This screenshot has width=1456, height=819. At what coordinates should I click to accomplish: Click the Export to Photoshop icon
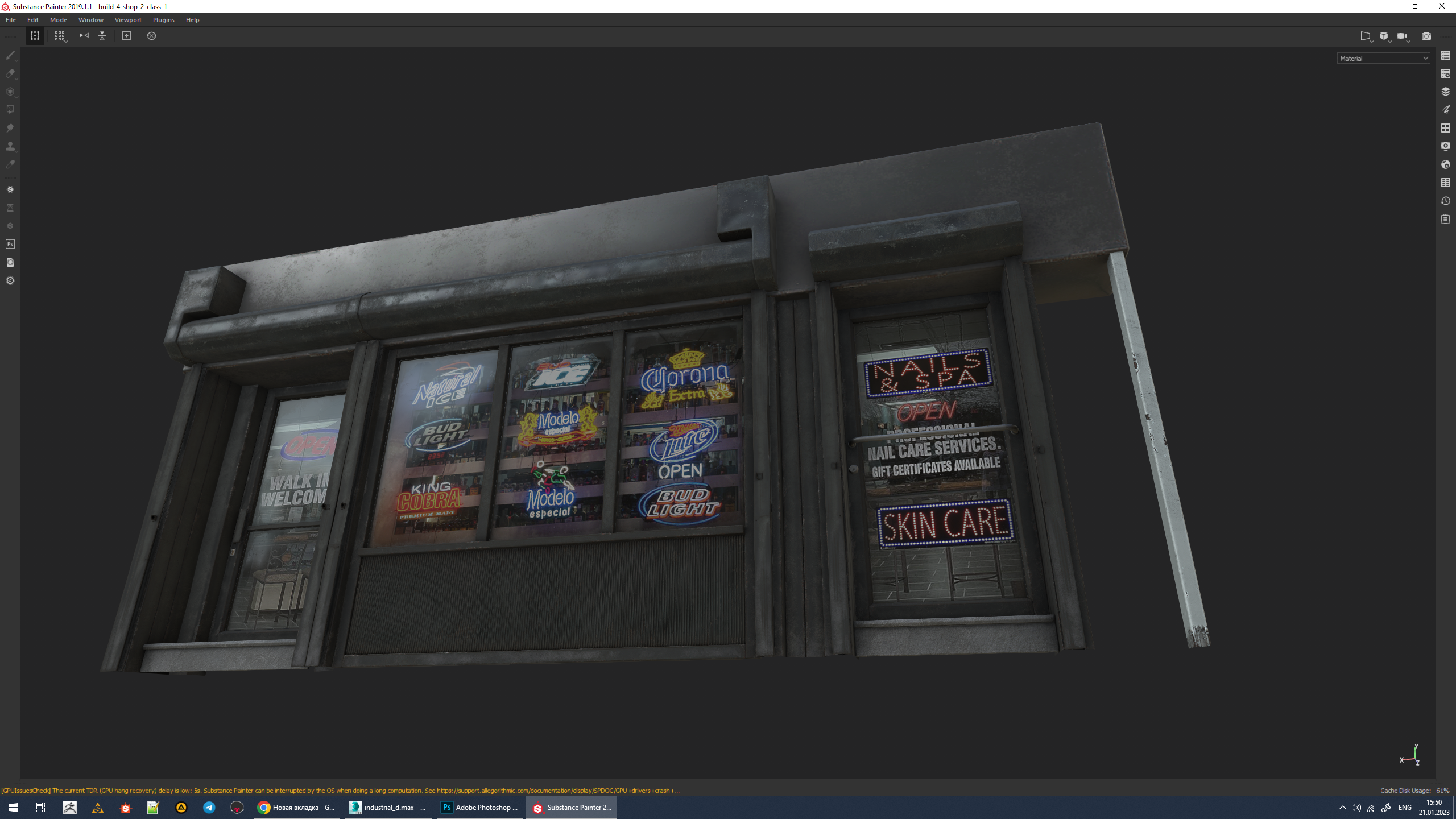point(10,244)
